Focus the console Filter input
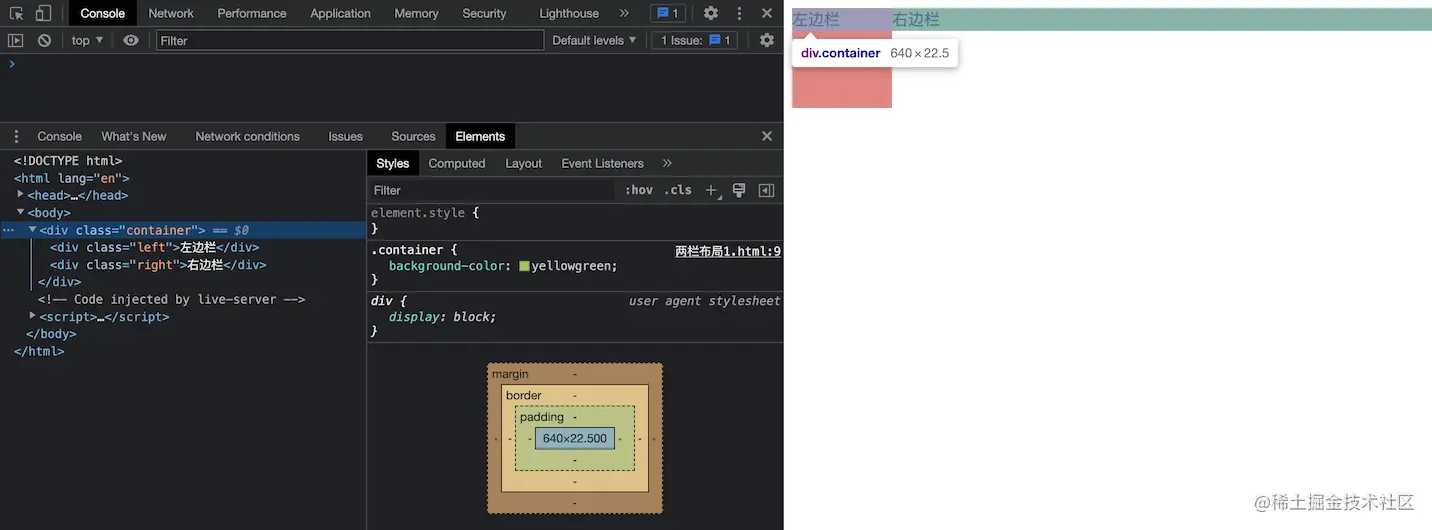The height and width of the screenshot is (530, 1432). click(350, 40)
